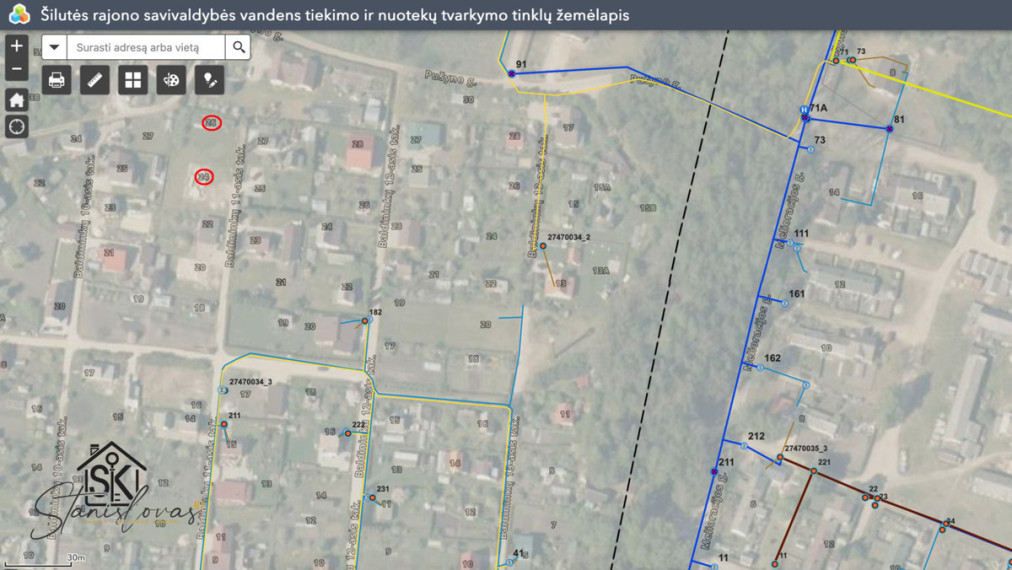
Task: Select the node labeled 27470034_2
Action: (x=543, y=246)
